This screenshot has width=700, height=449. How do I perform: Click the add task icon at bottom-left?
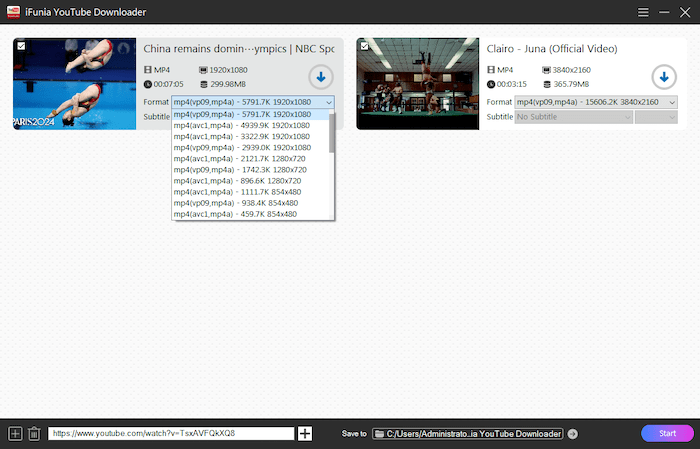coord(15,433)
